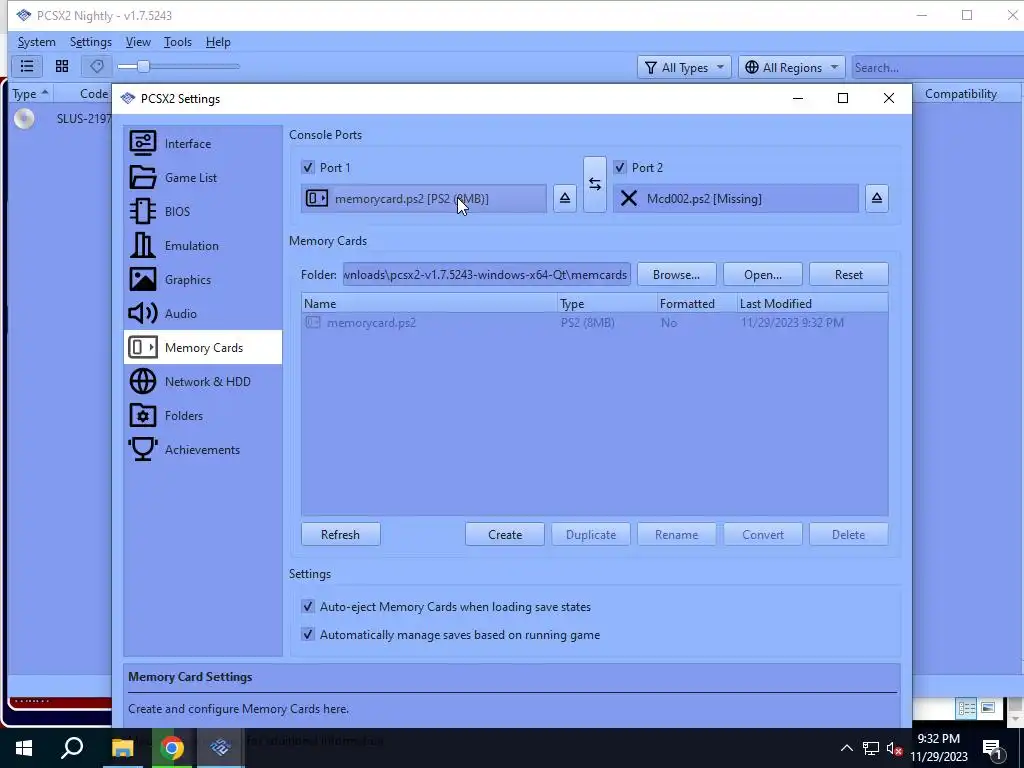The width and height of the screenshot is (1024, 768).
Task: Open the Tools menu
Action: click(178, 42)
